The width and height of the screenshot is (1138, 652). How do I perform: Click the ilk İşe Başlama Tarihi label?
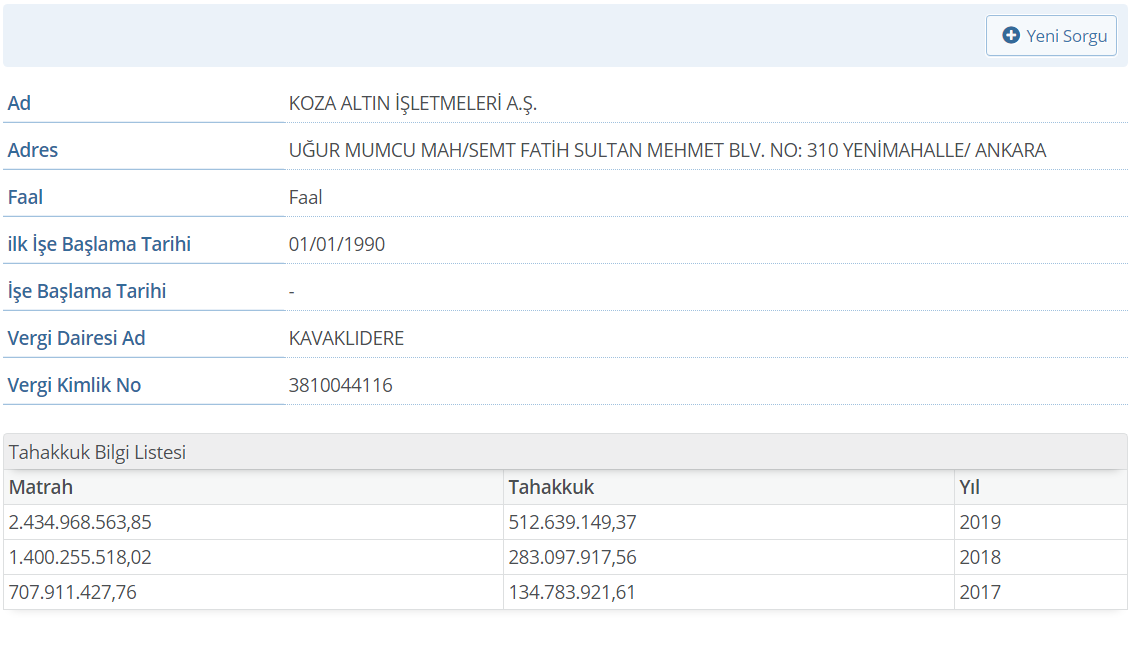pos(99,245)
